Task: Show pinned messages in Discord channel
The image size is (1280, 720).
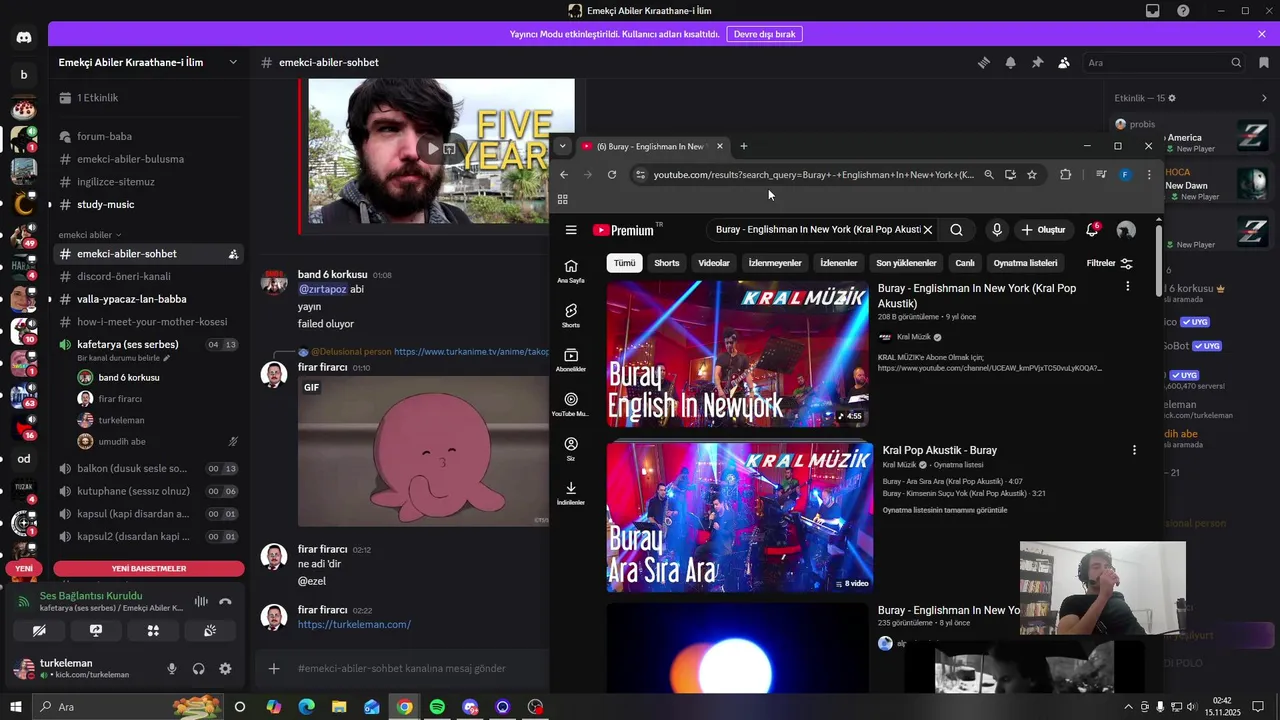Action: coord(1037,62)
